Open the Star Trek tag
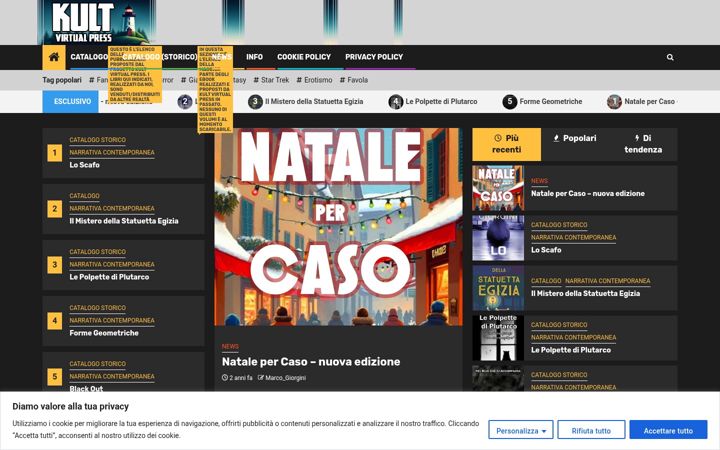Image resolution: width=720 pixels, height=450 pixels. pos(271,80)
